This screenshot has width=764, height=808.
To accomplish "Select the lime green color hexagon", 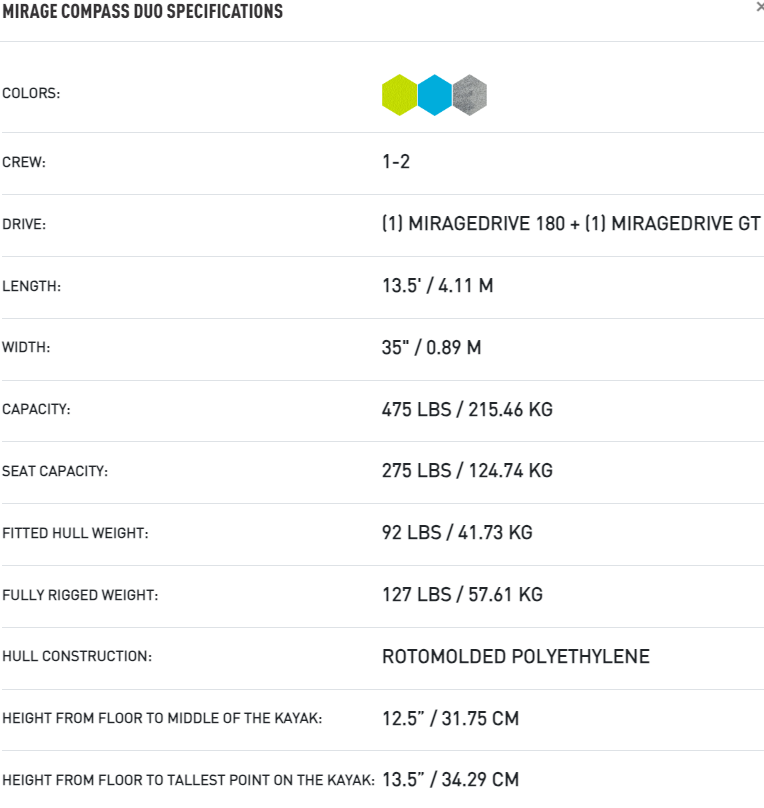I will (399, 95).
